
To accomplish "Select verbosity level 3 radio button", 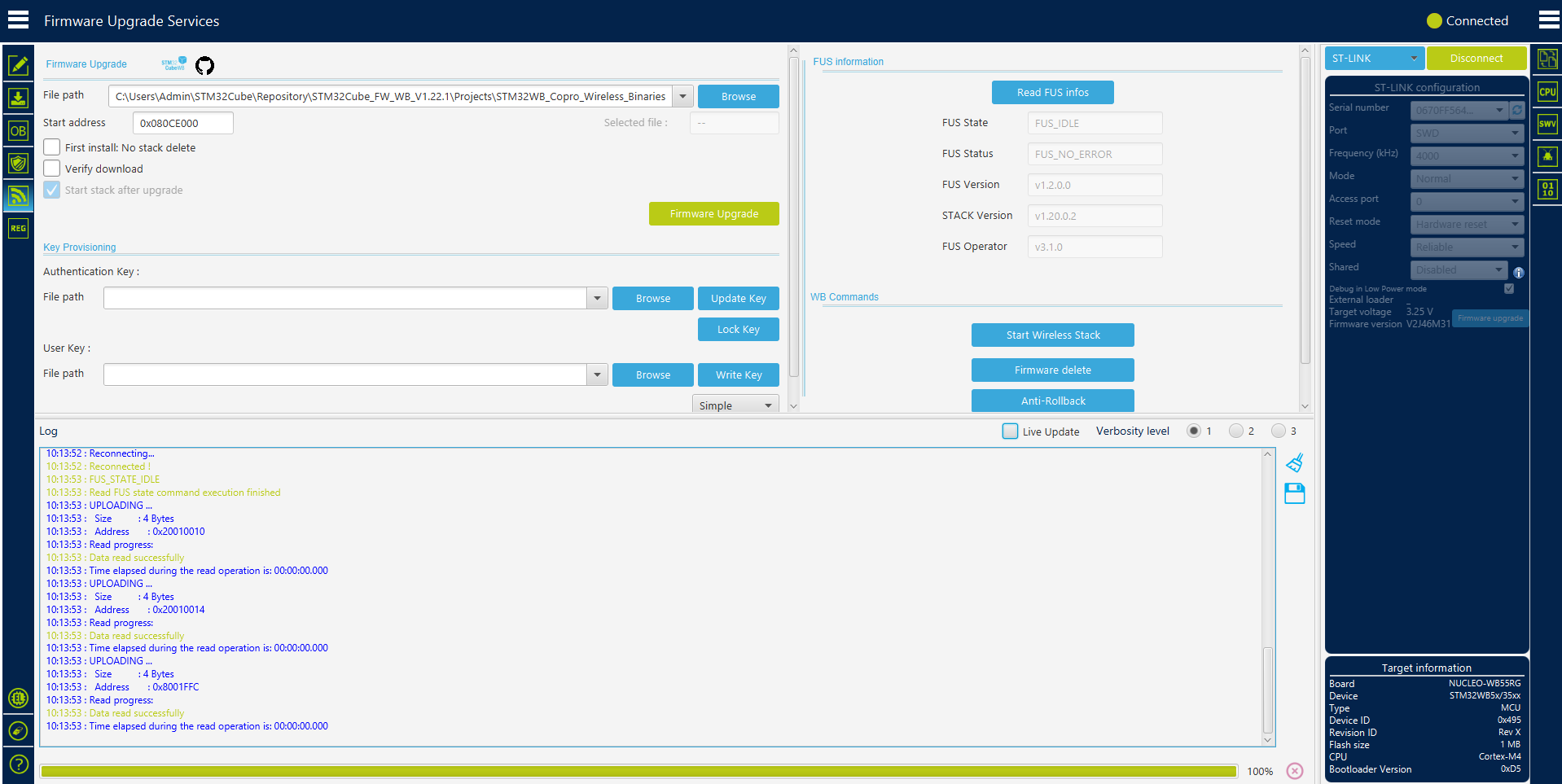I will tap(1279, 431).
